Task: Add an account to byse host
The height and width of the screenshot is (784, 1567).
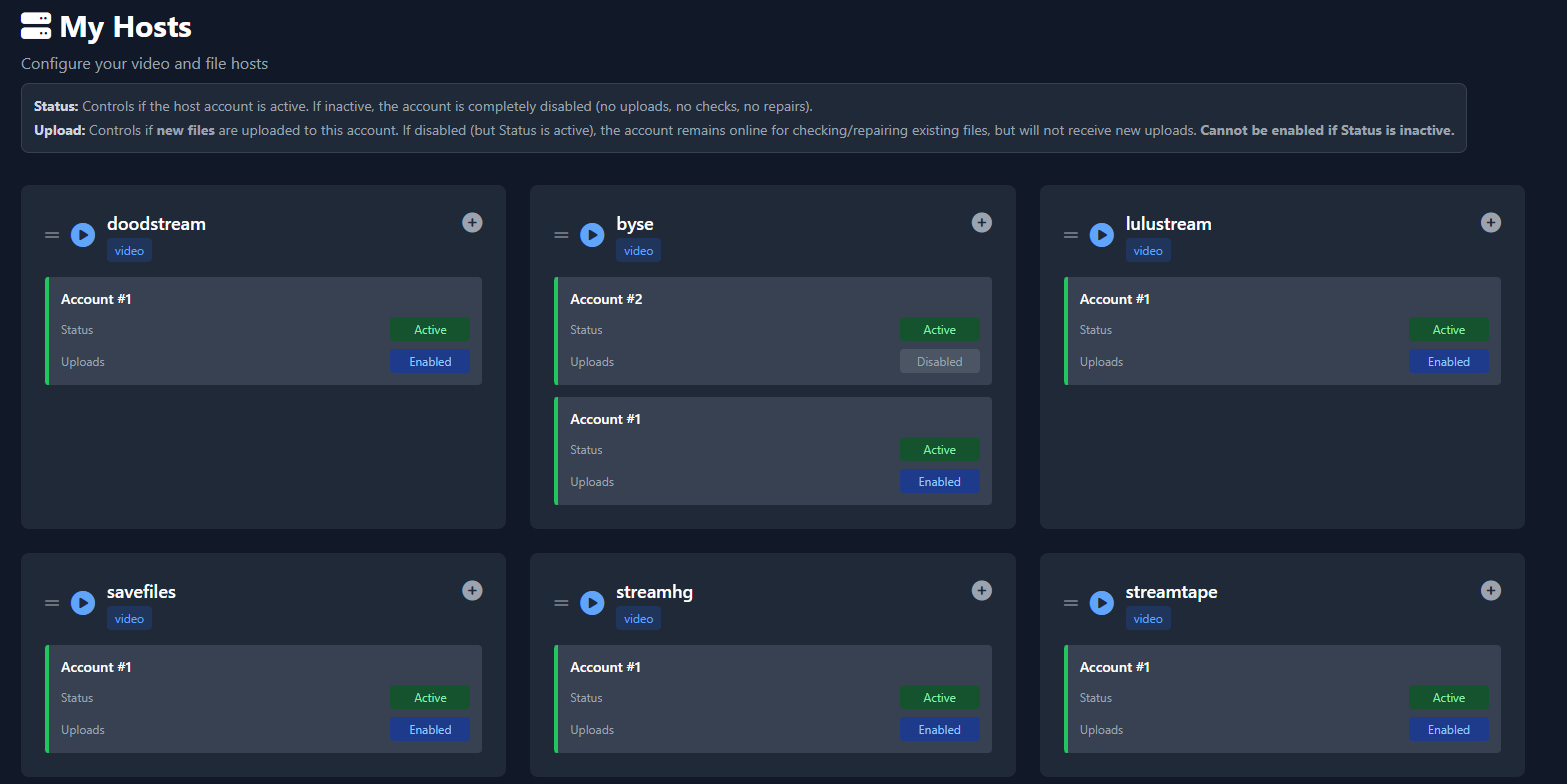Action: coord(981,222)
